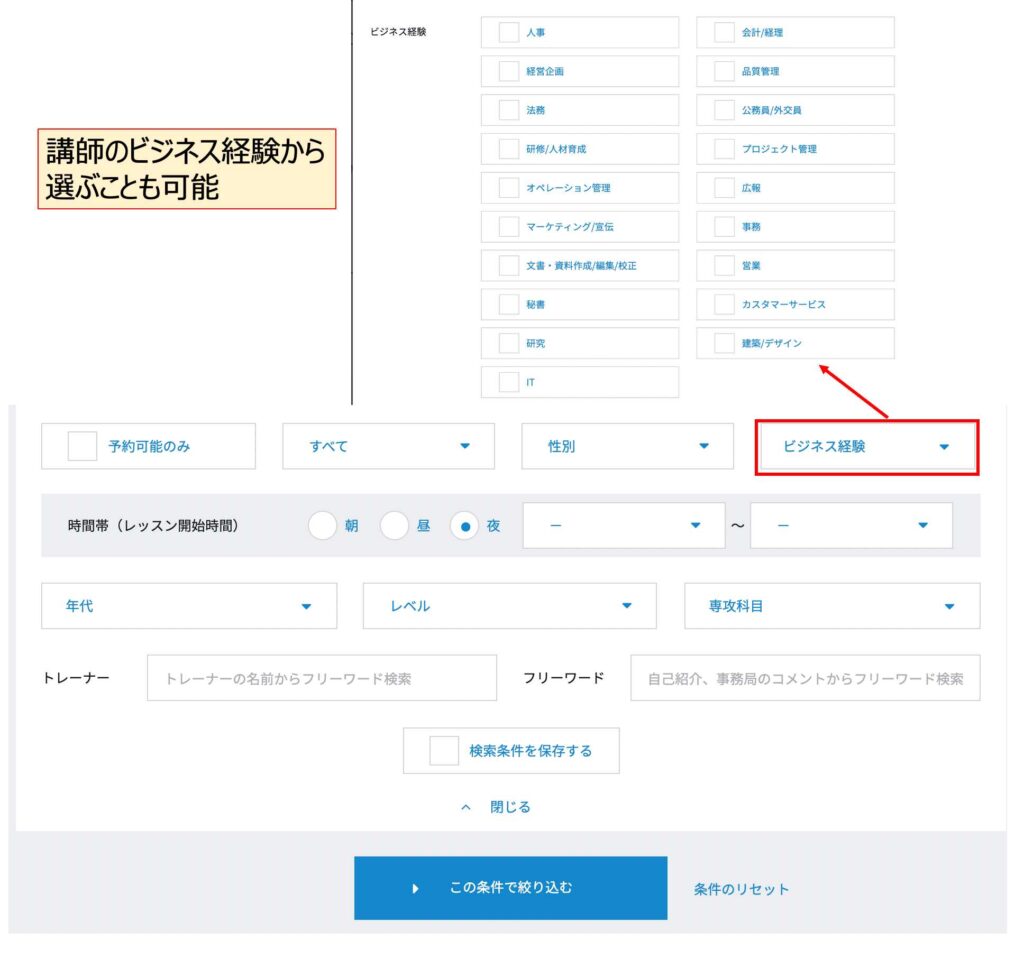Screen dimensions: 1024x959
Task: Expand the レベル dropdown
Action: (509, 606)
